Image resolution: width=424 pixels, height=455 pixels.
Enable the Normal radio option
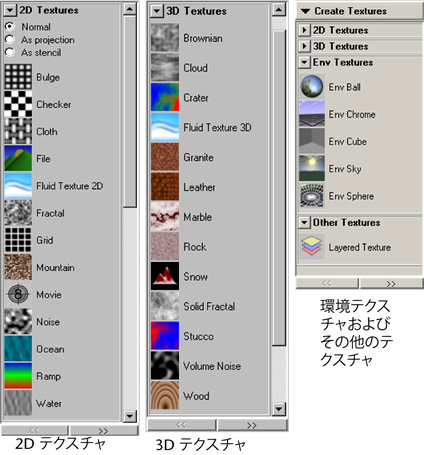(10, 26)
